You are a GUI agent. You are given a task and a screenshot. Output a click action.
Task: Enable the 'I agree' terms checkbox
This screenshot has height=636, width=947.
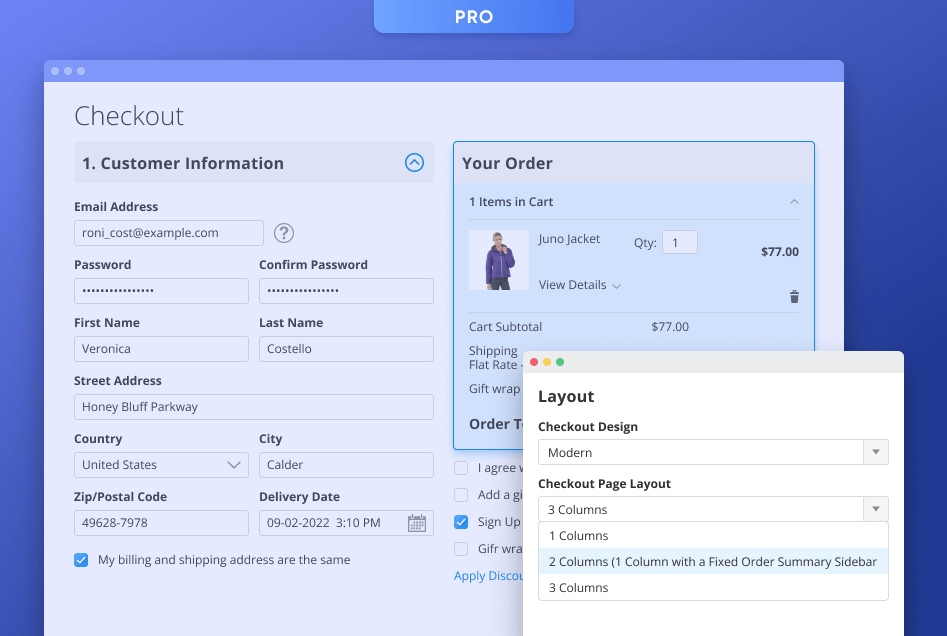461,467
